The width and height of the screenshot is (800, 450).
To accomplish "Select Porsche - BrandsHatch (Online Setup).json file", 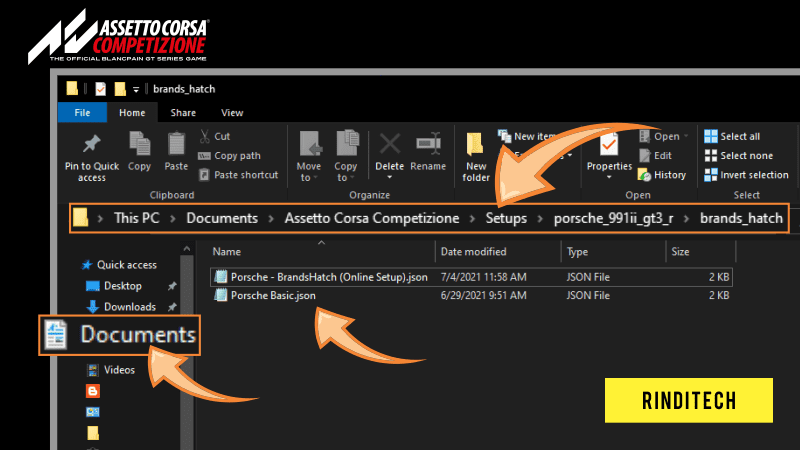I will 471,277.
